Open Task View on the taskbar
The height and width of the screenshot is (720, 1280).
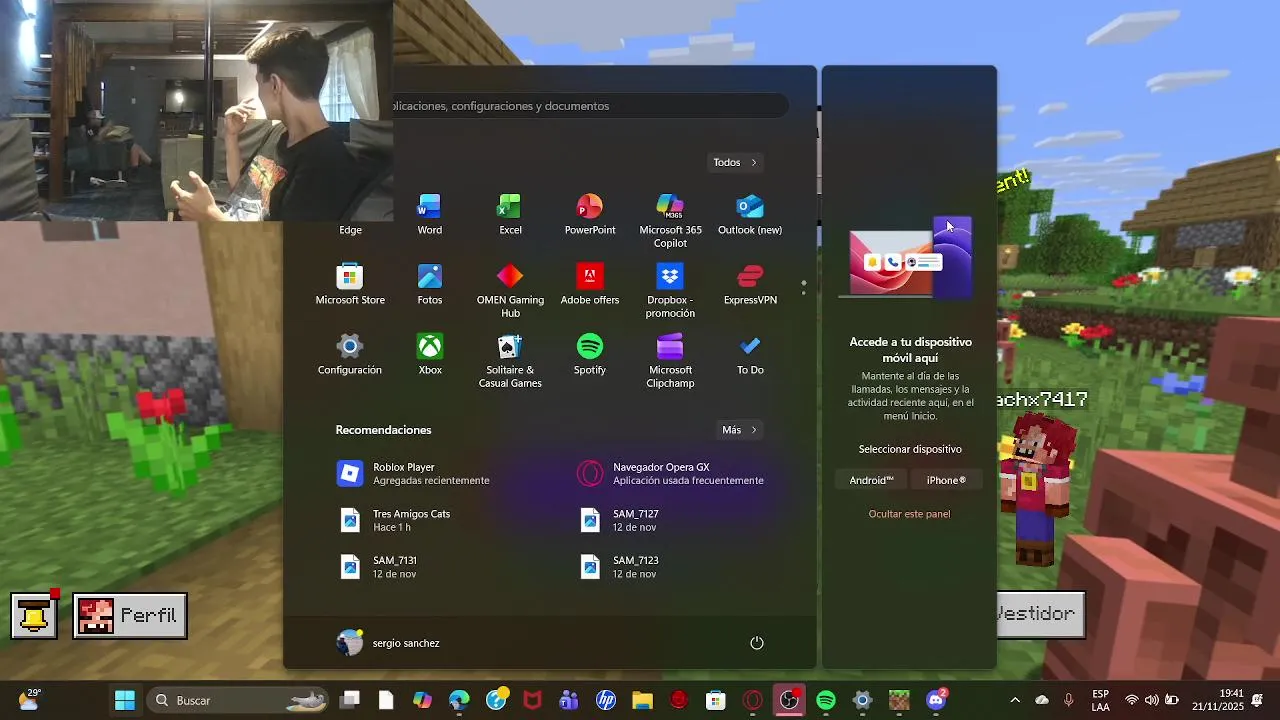(349, 700)
